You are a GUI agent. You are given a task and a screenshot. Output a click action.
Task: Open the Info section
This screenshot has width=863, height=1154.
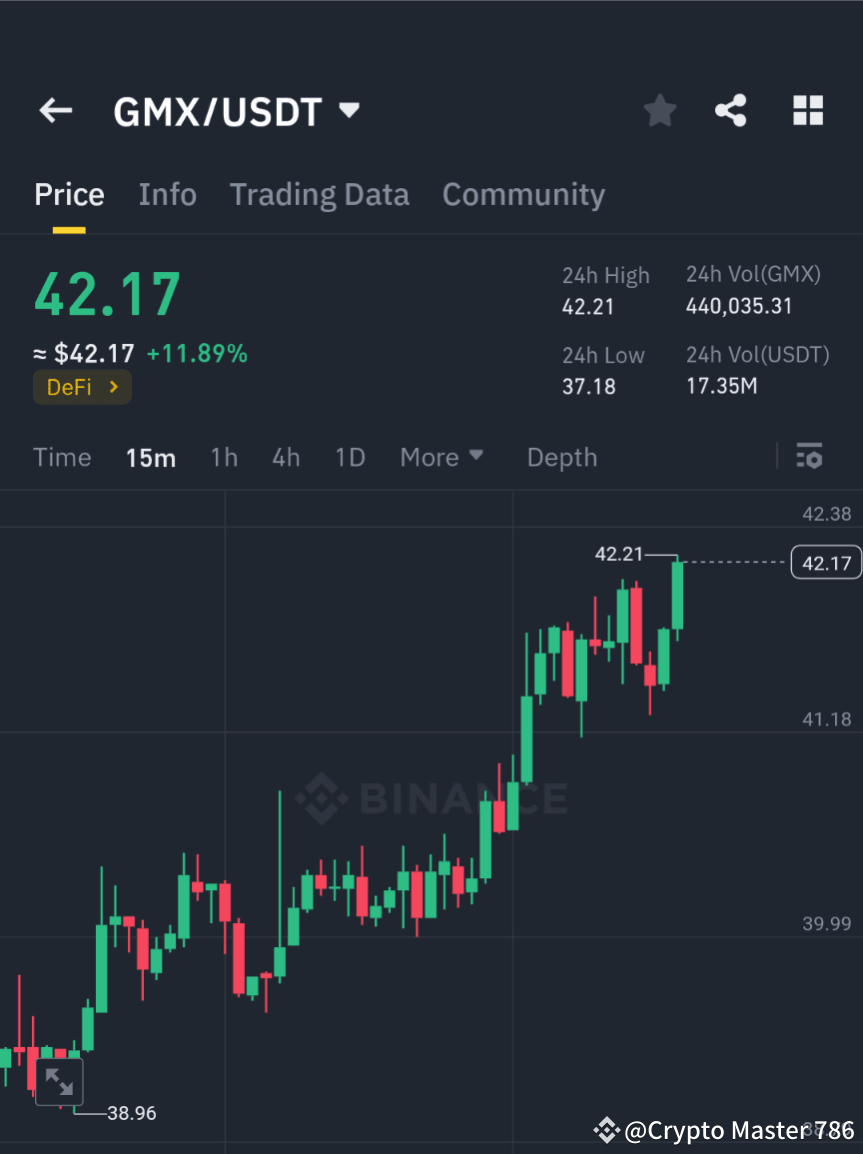[x=167, y=194]
